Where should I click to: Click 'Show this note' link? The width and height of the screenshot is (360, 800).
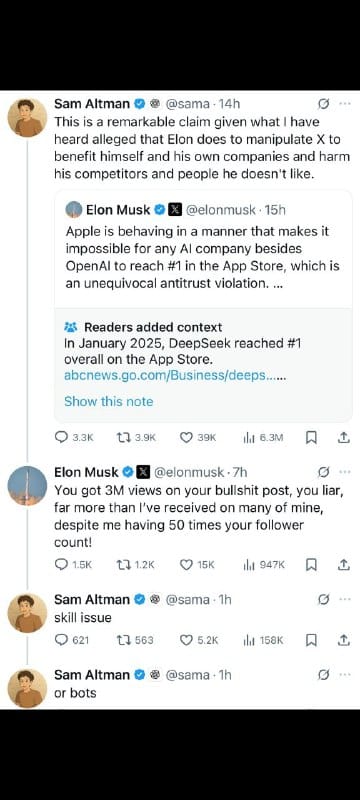tap(109, 402)
